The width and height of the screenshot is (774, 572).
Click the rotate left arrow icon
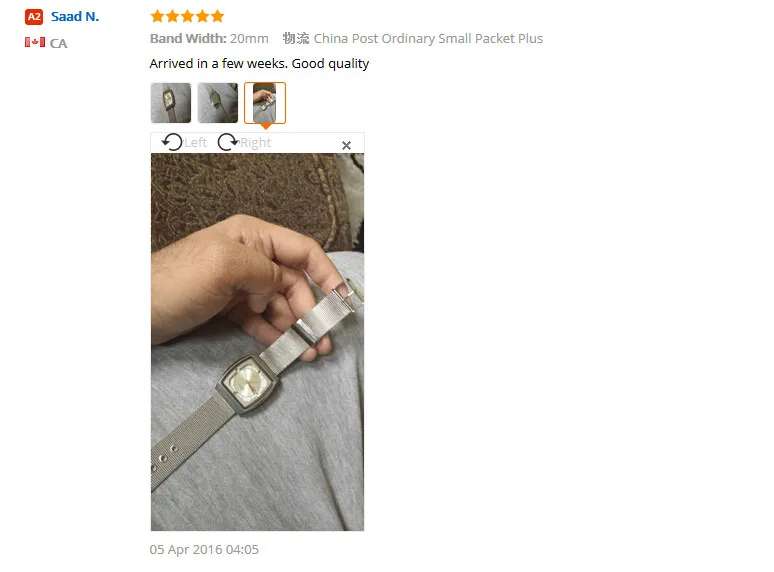click(x=172, y=142)
